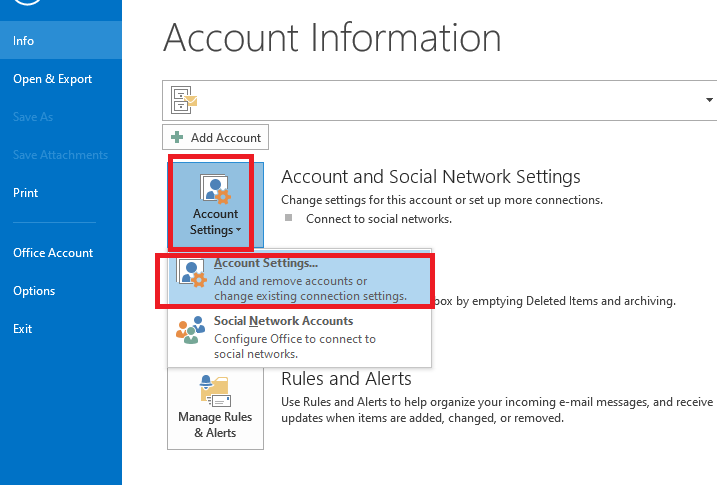Click the Social Network Accounts people icon
This screenshot has height=485, width=717.
pyautogui.click(x=191, y=331)
